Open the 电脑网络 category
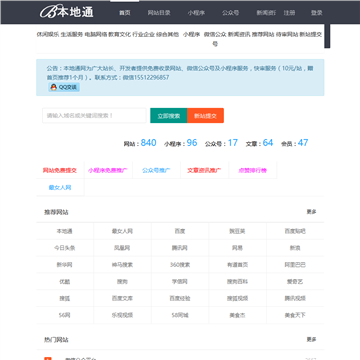 [x=96, y=34]
